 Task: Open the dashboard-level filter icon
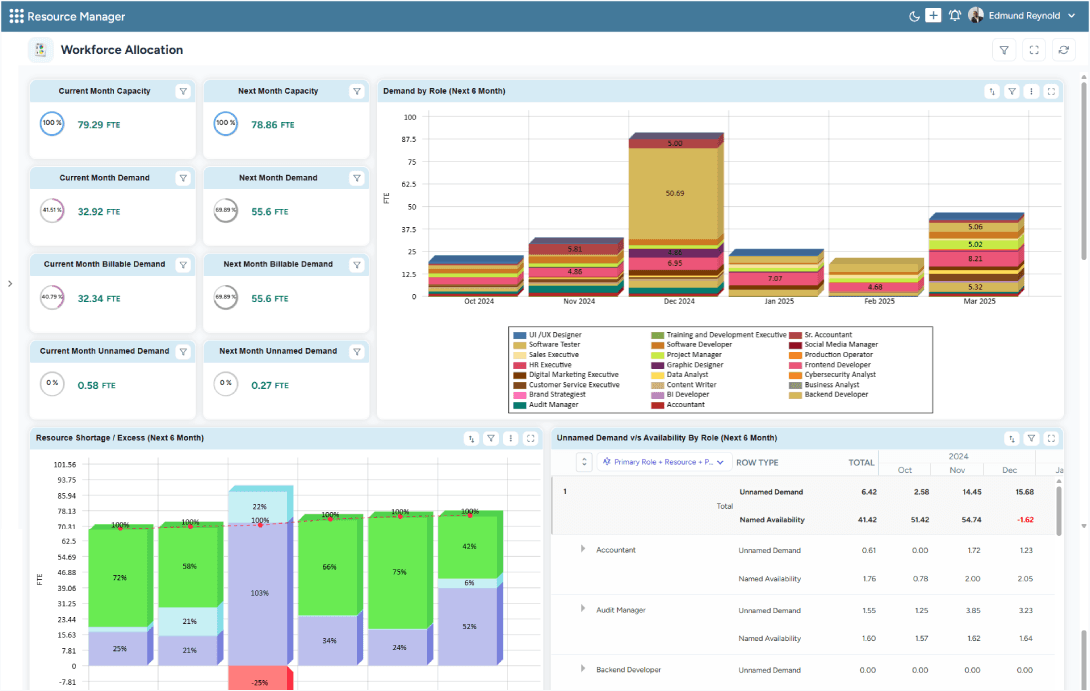click(x=1004, y=50)
